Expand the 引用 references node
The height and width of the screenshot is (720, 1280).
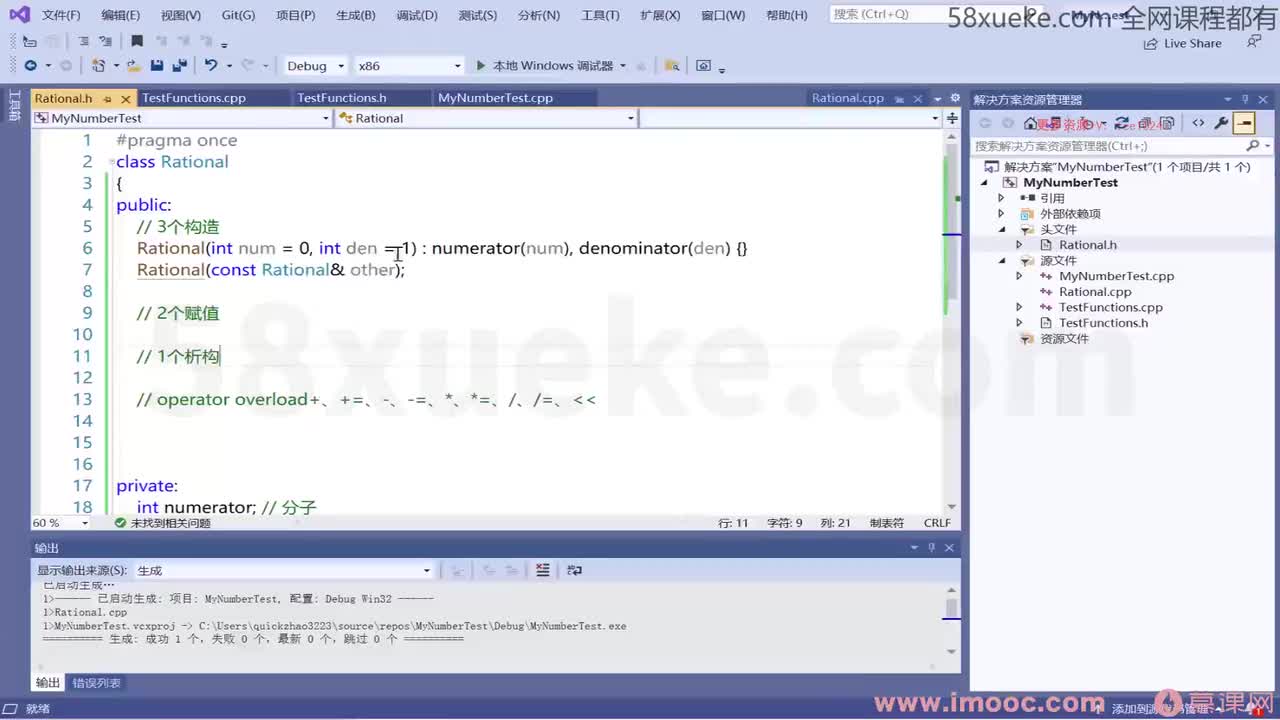click(x=1001, y=198)
